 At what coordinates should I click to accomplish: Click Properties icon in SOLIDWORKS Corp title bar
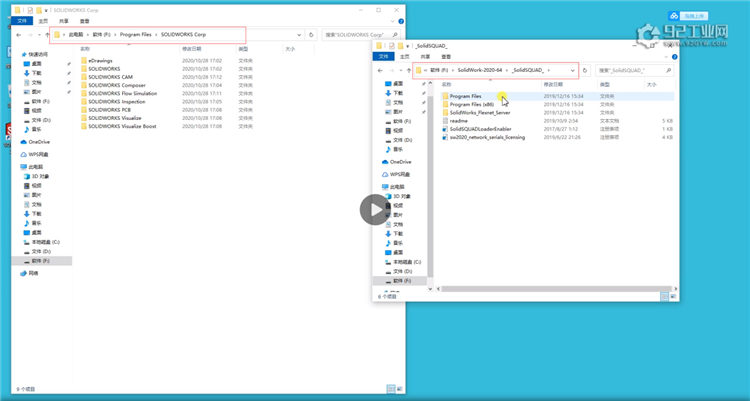(30, 10)
